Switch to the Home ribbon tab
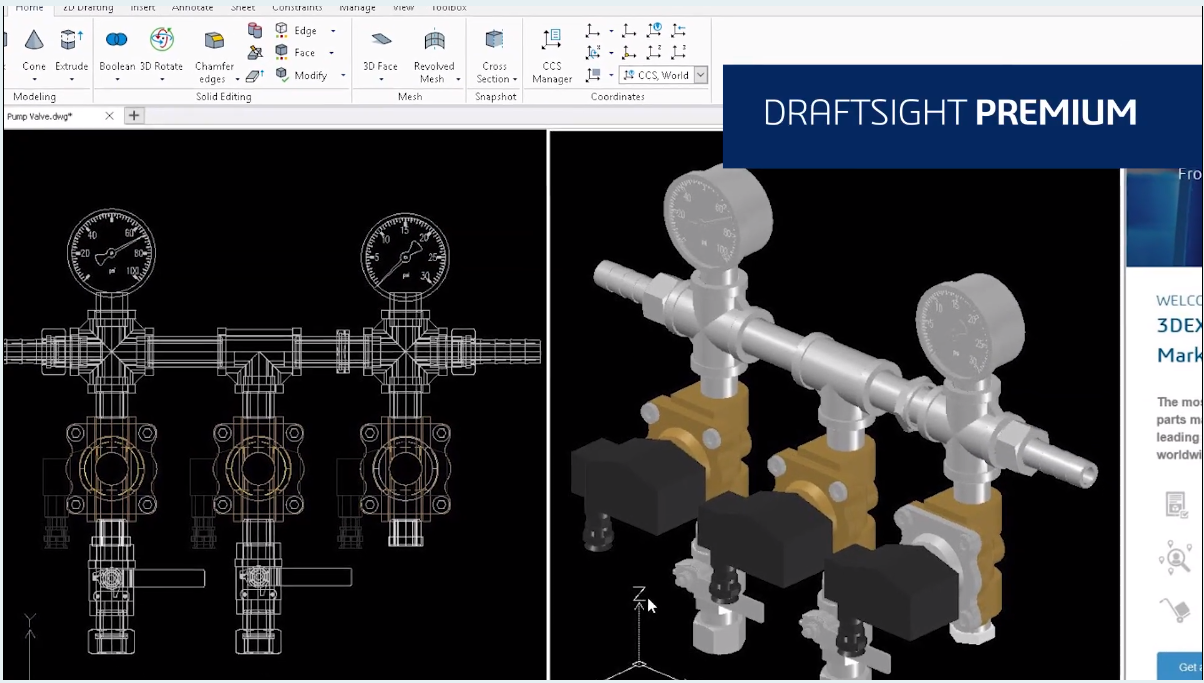1204x683 pixels. (x=29, y=7)
